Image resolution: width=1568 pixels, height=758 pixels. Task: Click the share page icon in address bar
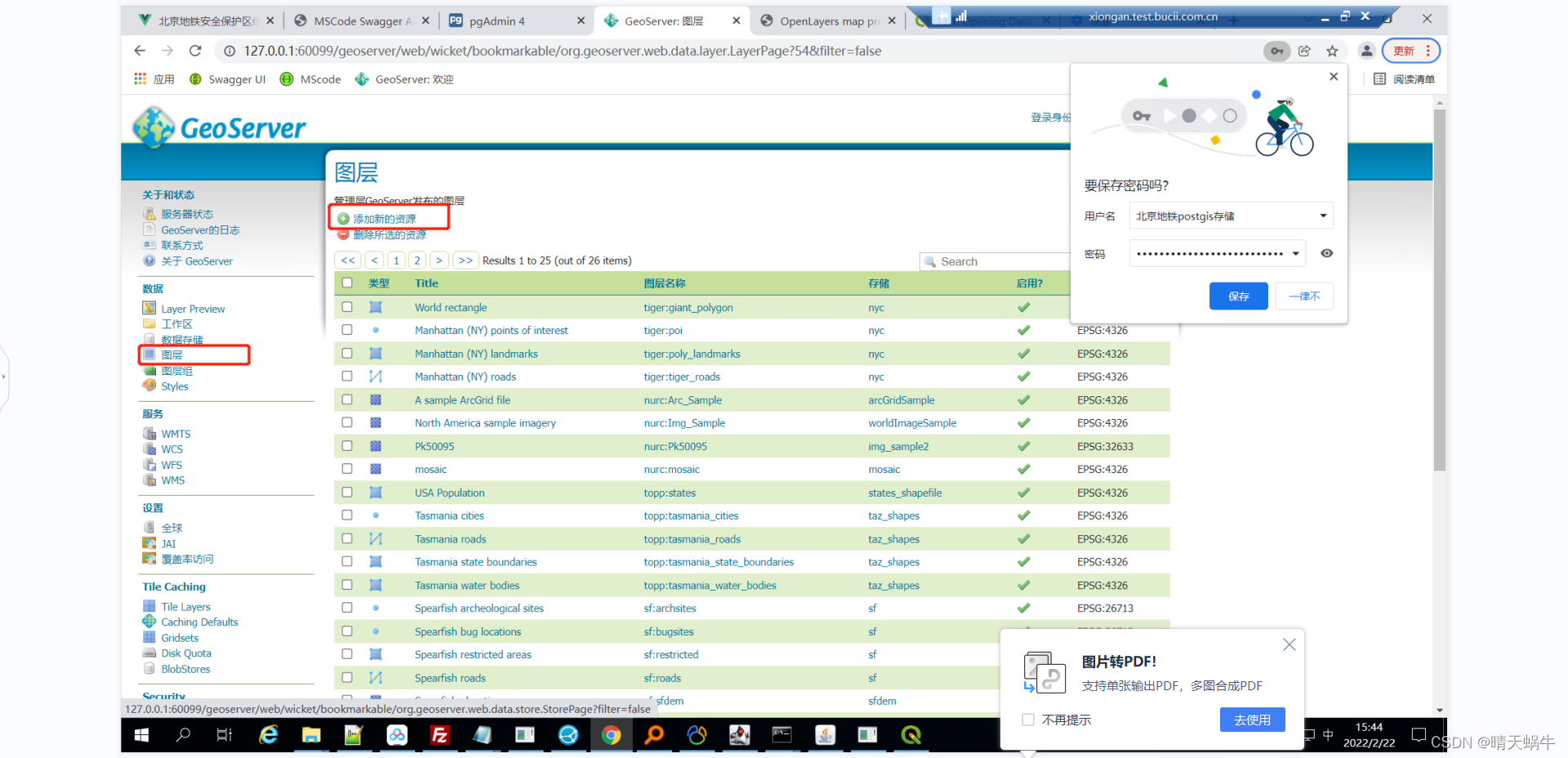pyautogui.click(x=1304, y=51)
